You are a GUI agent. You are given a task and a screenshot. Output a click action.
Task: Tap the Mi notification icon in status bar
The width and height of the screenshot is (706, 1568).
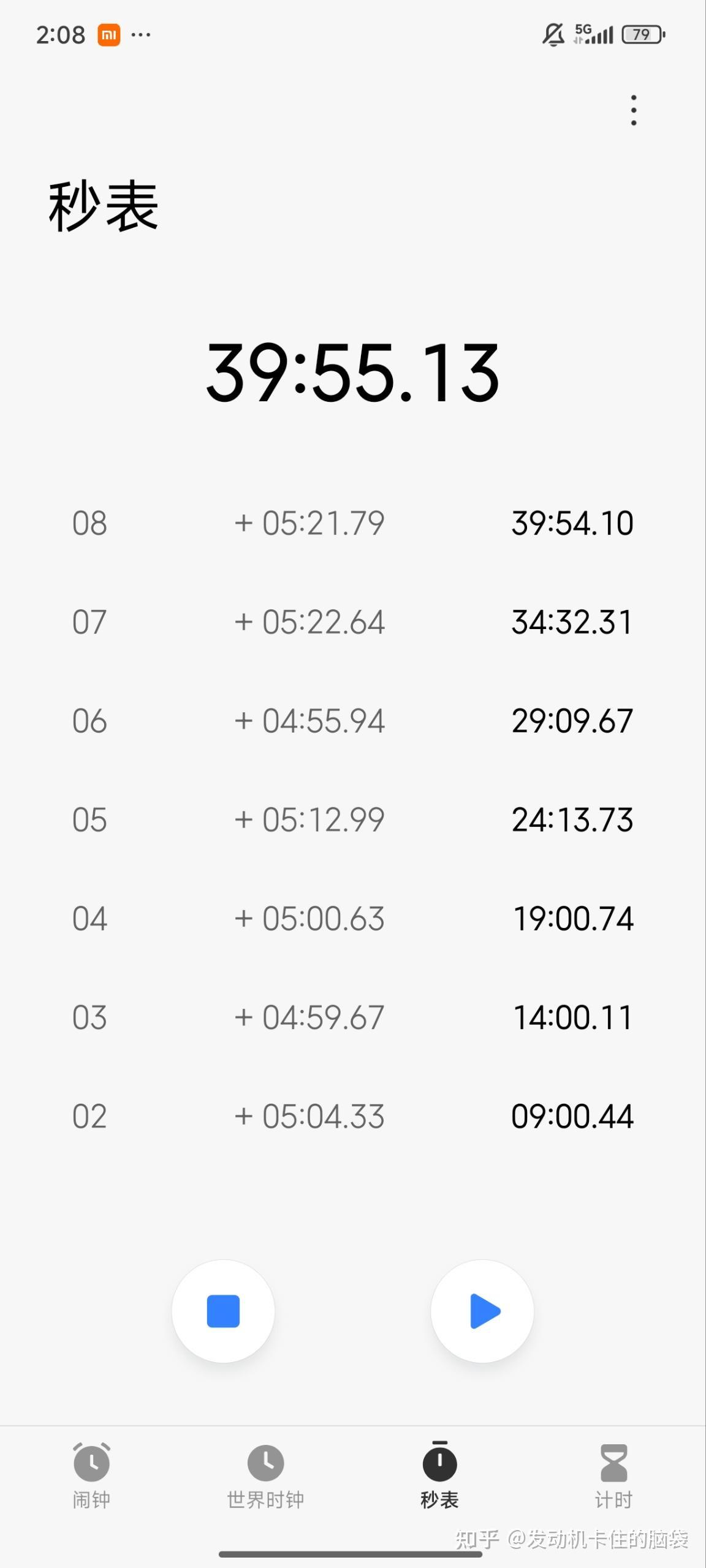click(x=108, y=35)
